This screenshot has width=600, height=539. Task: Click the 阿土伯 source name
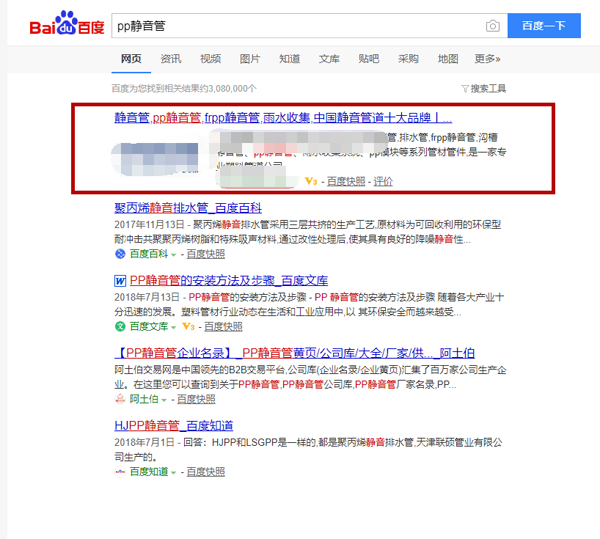point(144,399)
